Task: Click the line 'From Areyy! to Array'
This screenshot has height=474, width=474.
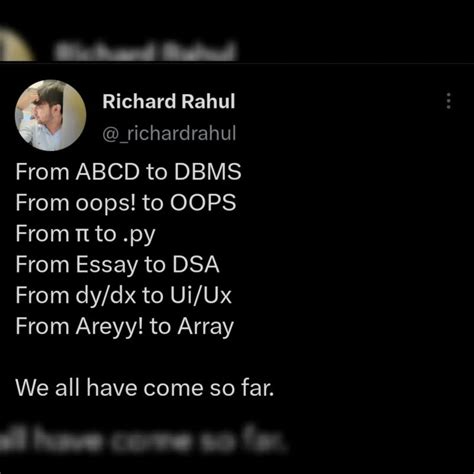Action: tap(125, 326)
